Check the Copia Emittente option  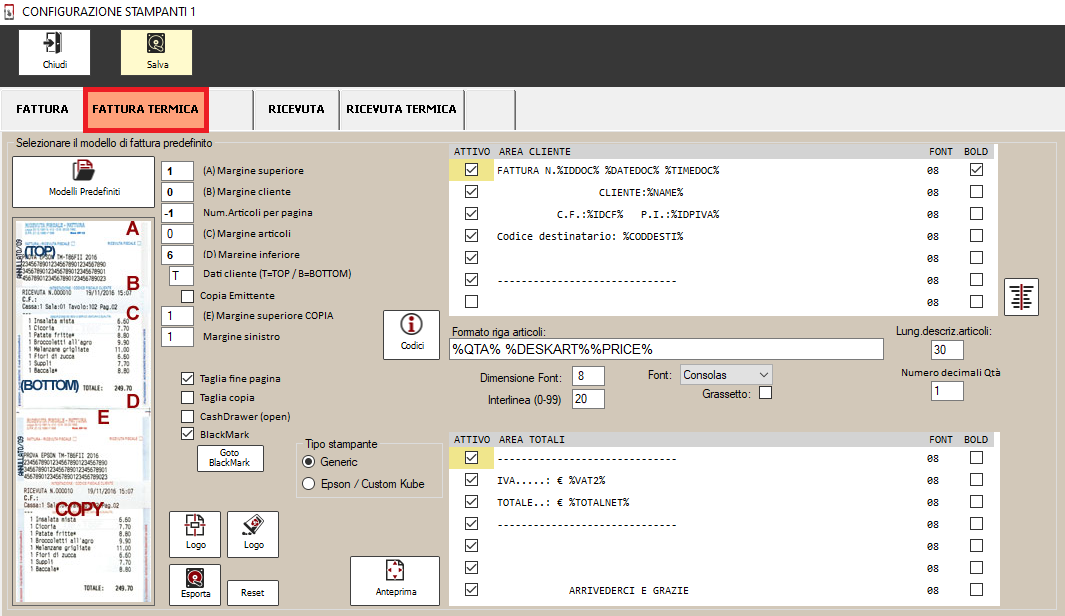(188, 296)
